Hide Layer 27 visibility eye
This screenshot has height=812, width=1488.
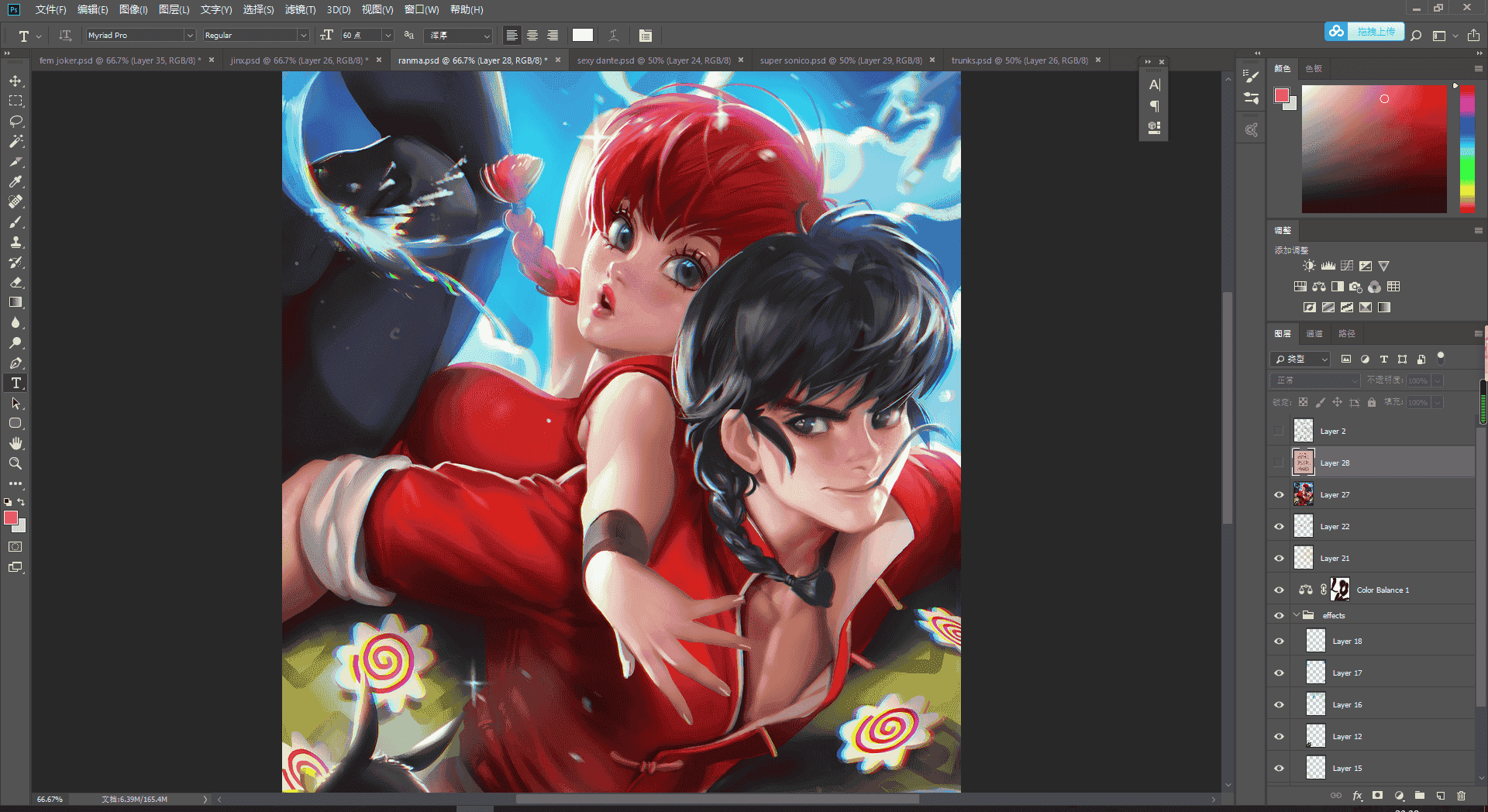[1279, 495]
